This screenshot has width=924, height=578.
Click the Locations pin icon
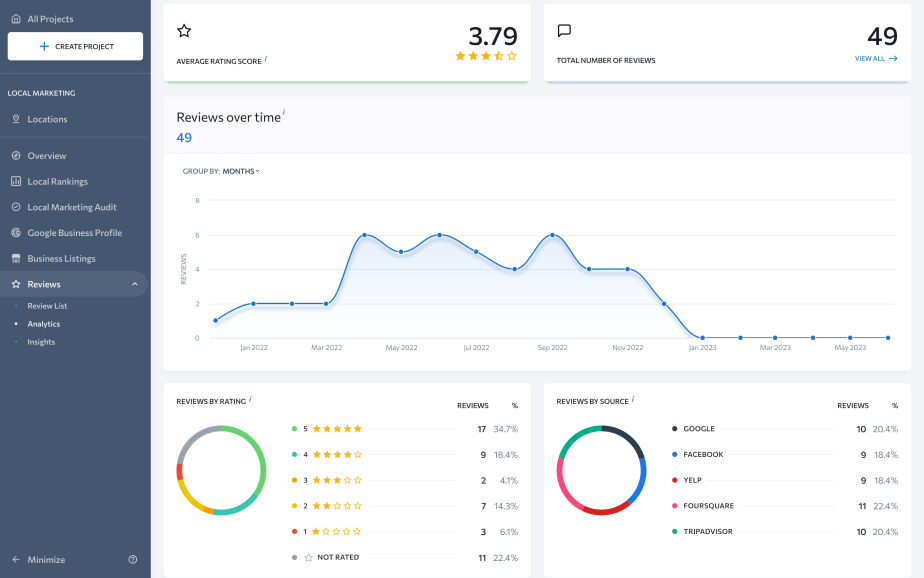(16, 119)
